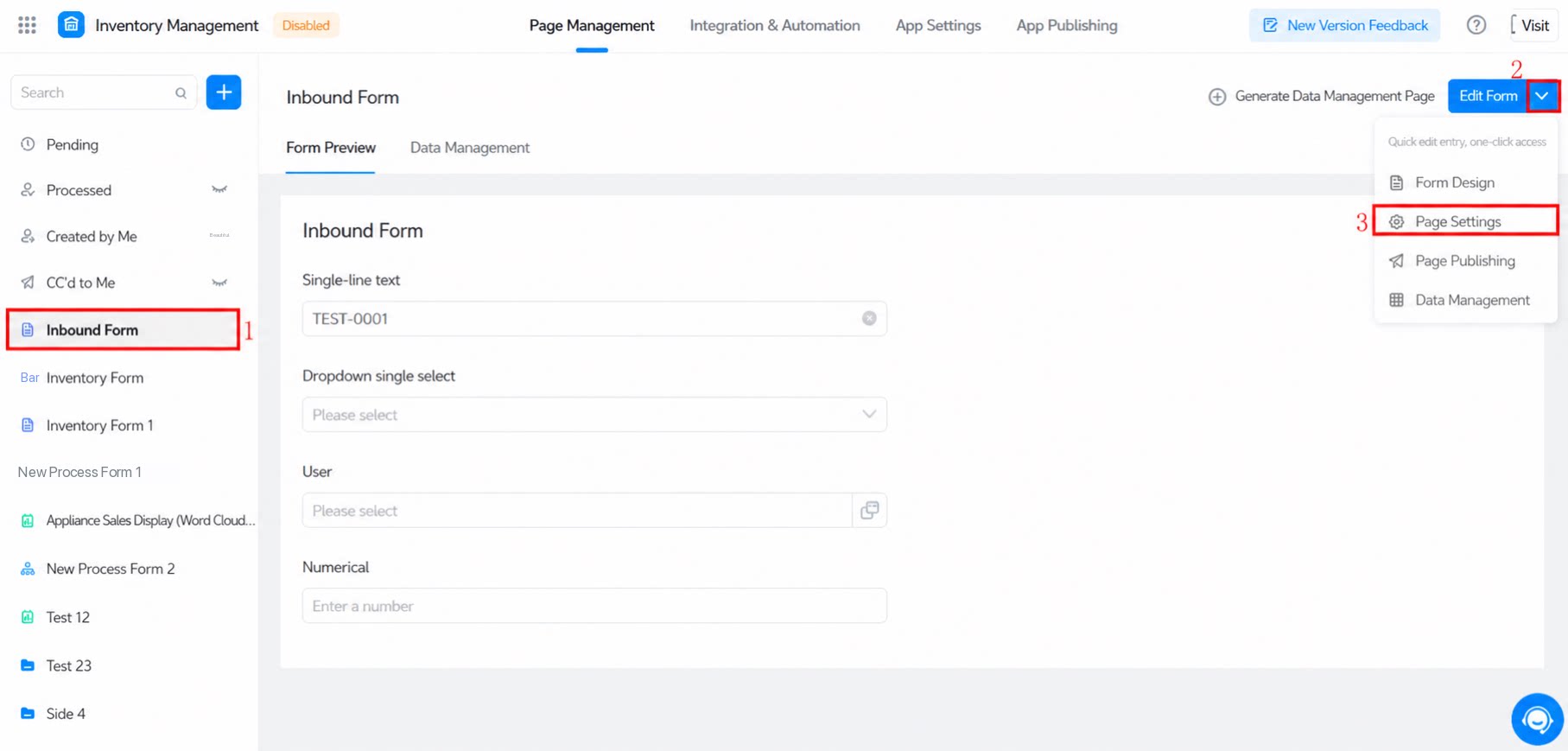1568x751 pixels.
Task: Select Page Settings from dropdown menu
Action: (x=1466, y=221)
